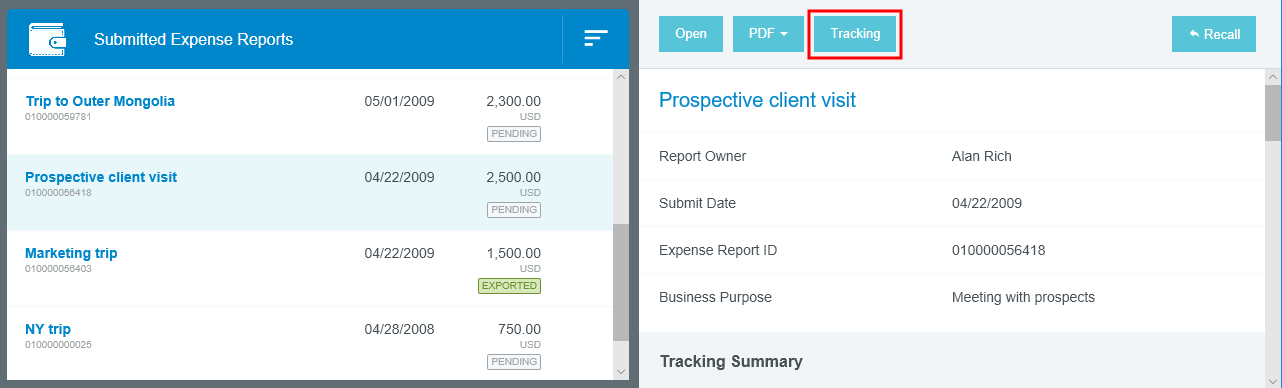Click list scrollbar down arrow
The width and height of the screenshot is (1282, 388).
621,372
